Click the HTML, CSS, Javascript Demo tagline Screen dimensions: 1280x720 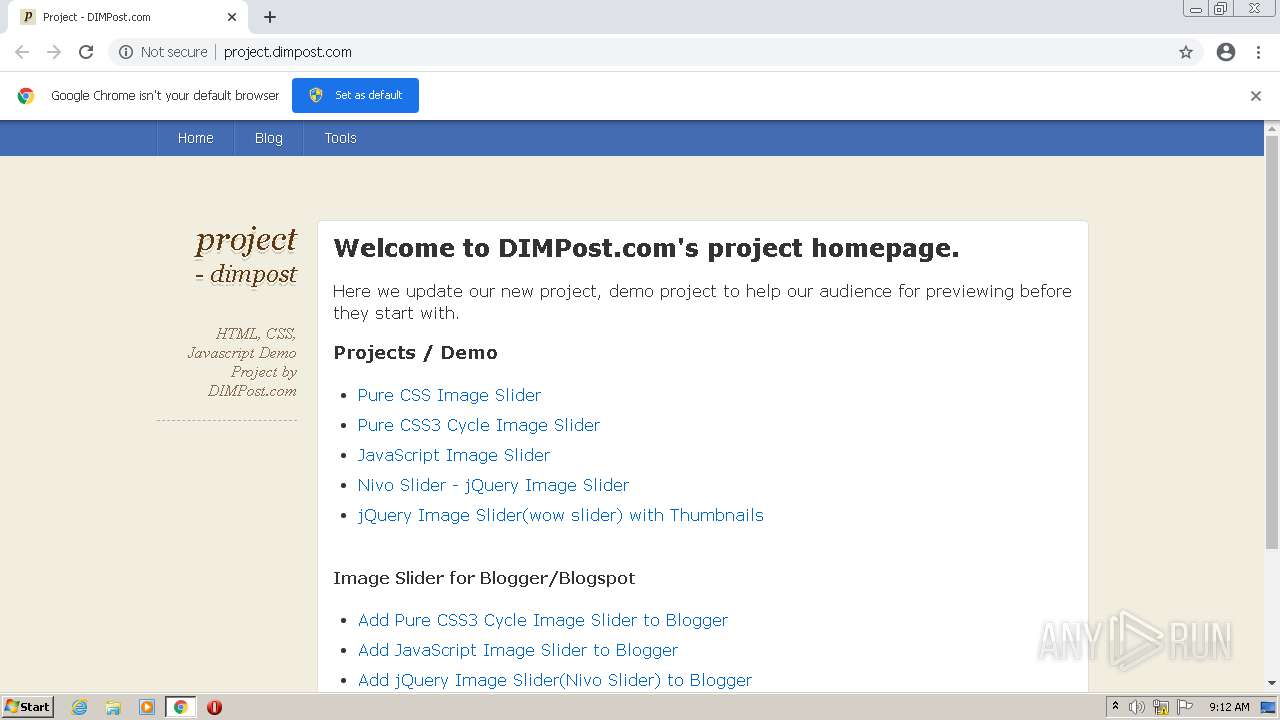242,362
